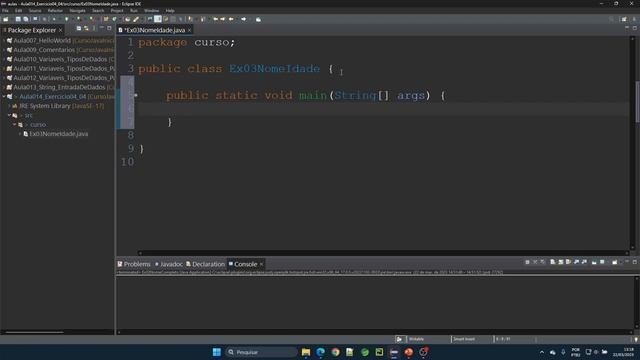Click the Forward navigation arrow in toolbar
This screenshot has height=360, width=640.
(x=244, y=19)
